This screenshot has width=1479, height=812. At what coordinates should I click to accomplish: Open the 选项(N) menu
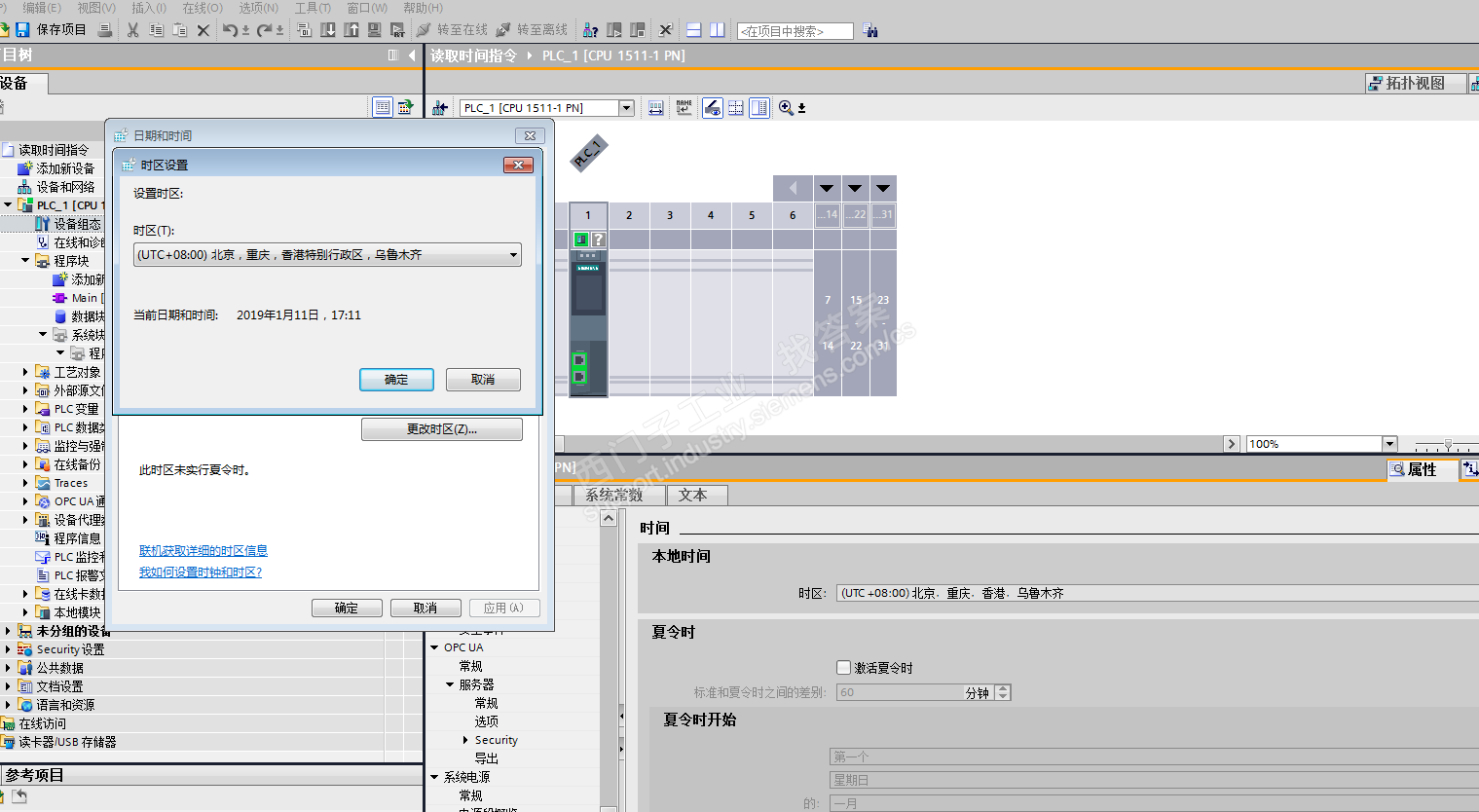[x=258, y=8]
